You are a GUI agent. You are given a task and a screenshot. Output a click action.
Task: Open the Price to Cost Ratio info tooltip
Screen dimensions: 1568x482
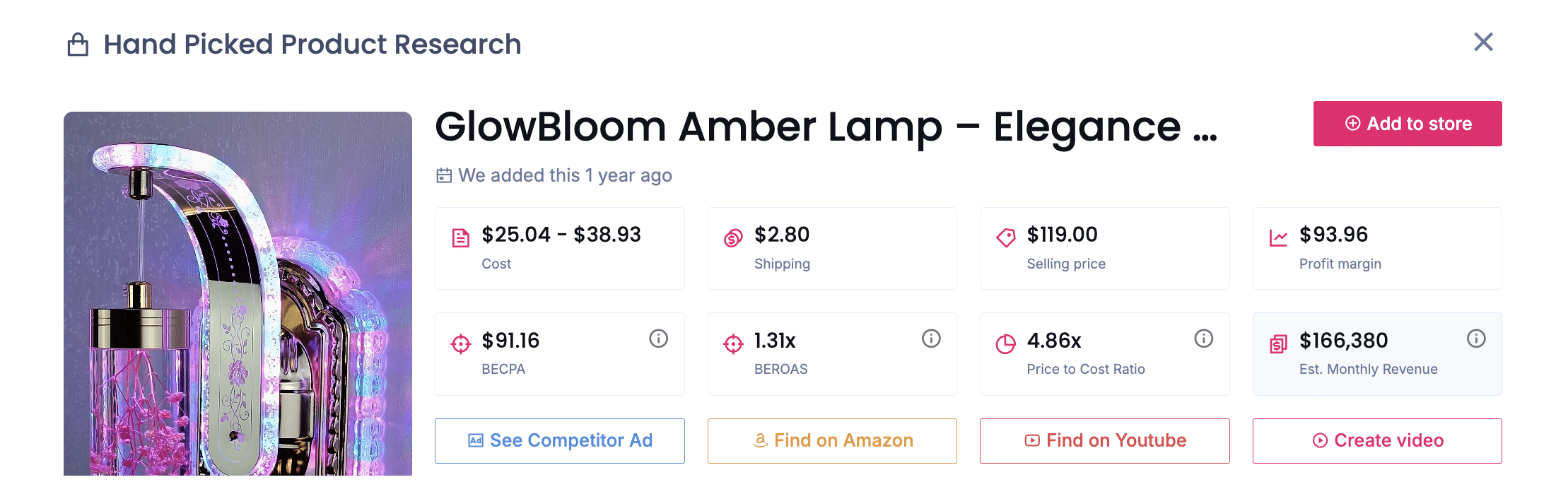click(x=1204, y=339)
